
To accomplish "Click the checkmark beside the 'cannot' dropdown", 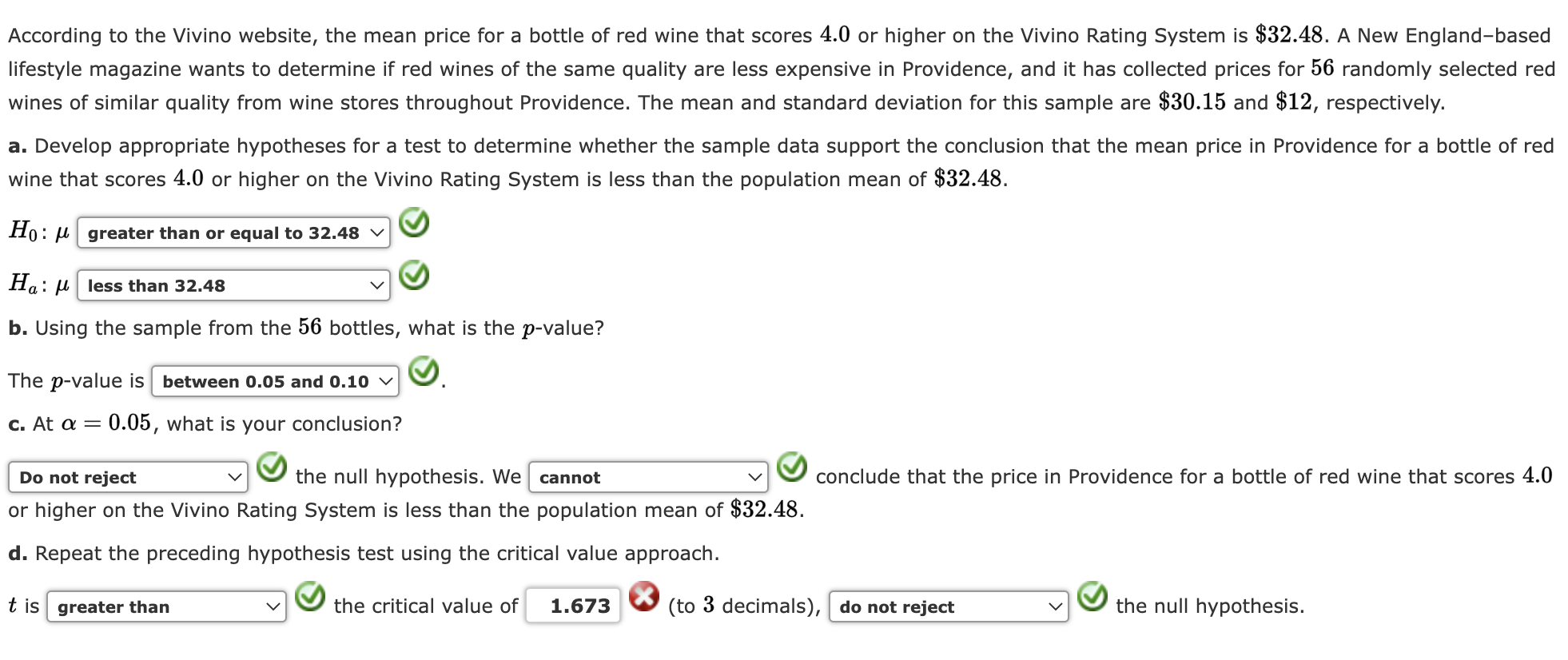I will click(x=790, y=469).
